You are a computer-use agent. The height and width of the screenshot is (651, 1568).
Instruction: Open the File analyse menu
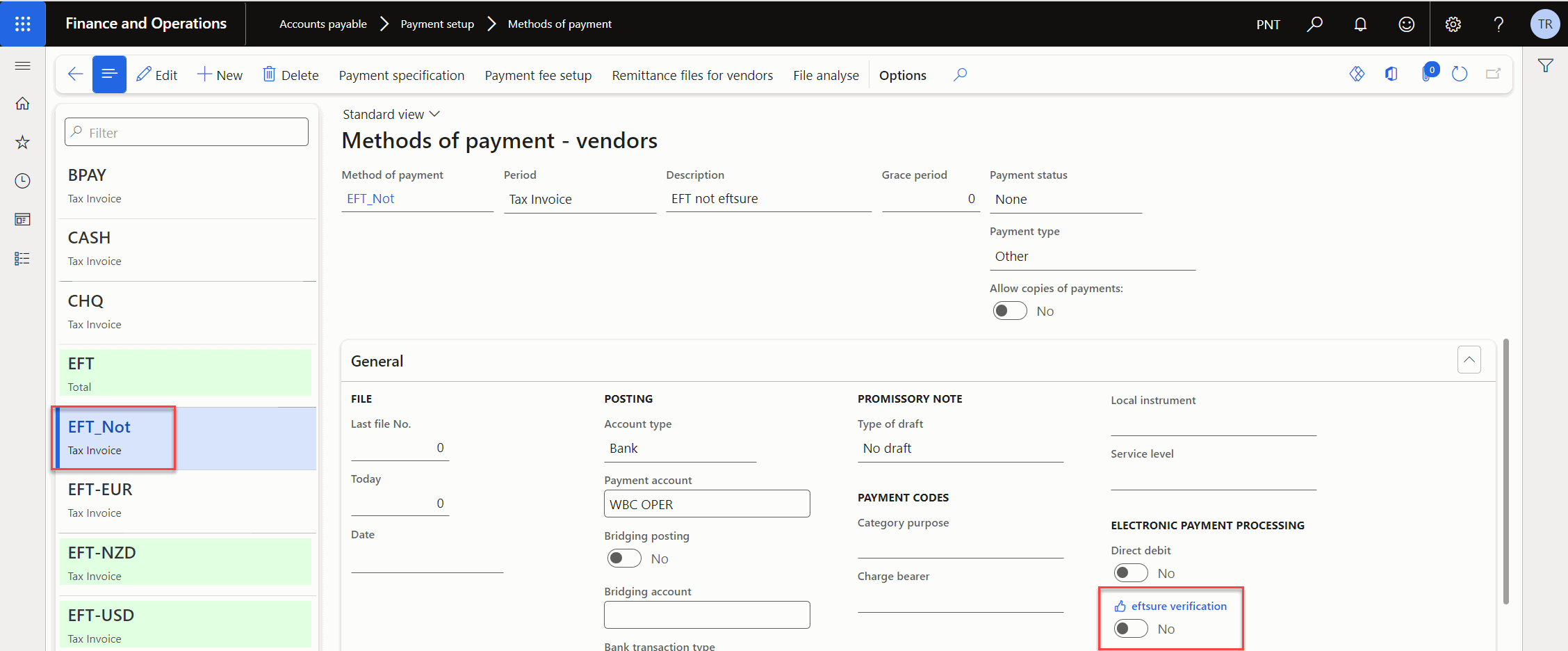[x=826, y=75]
